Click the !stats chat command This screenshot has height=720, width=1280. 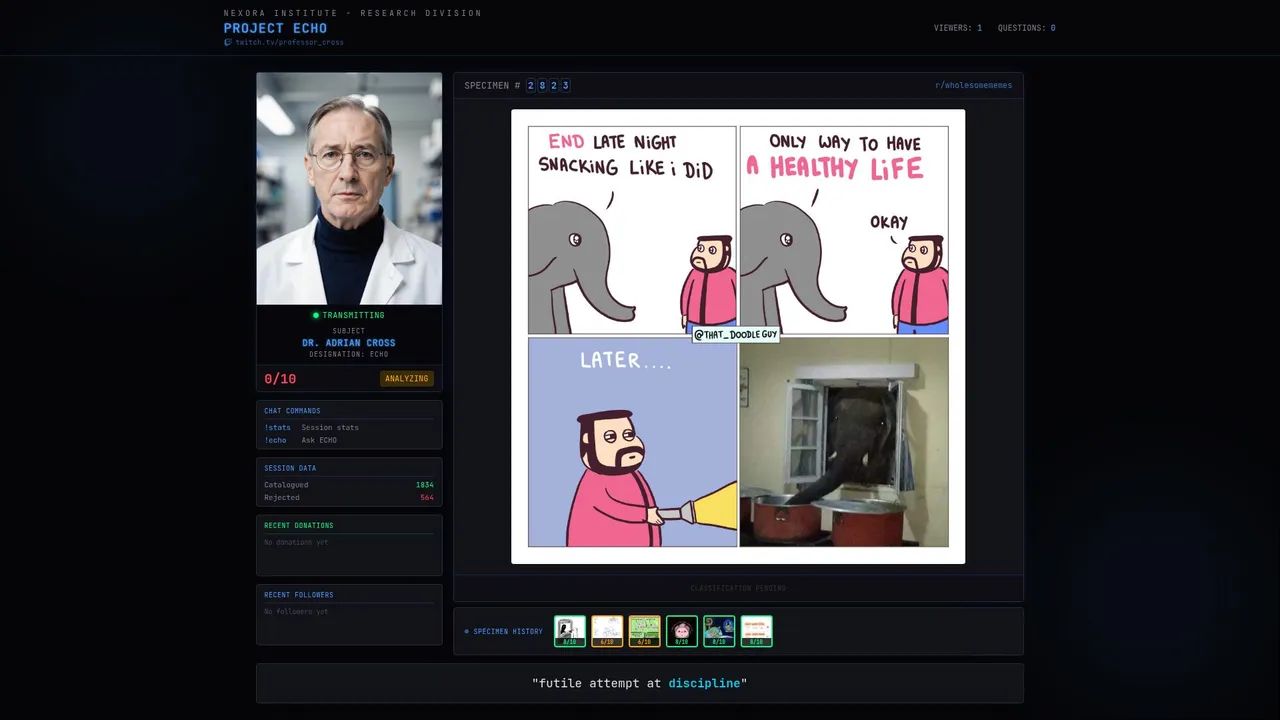click(x=277, y=428)
